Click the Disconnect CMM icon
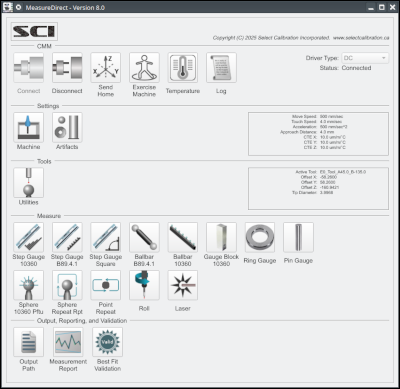The image size is (400, 389). click(67, 68)
